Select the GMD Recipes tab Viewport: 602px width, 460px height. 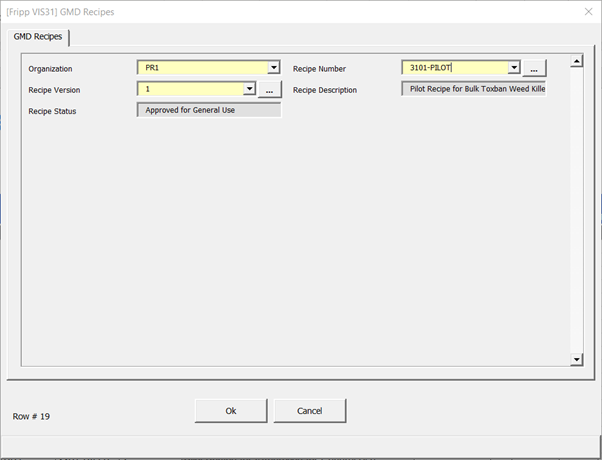[x=38, y=37]
